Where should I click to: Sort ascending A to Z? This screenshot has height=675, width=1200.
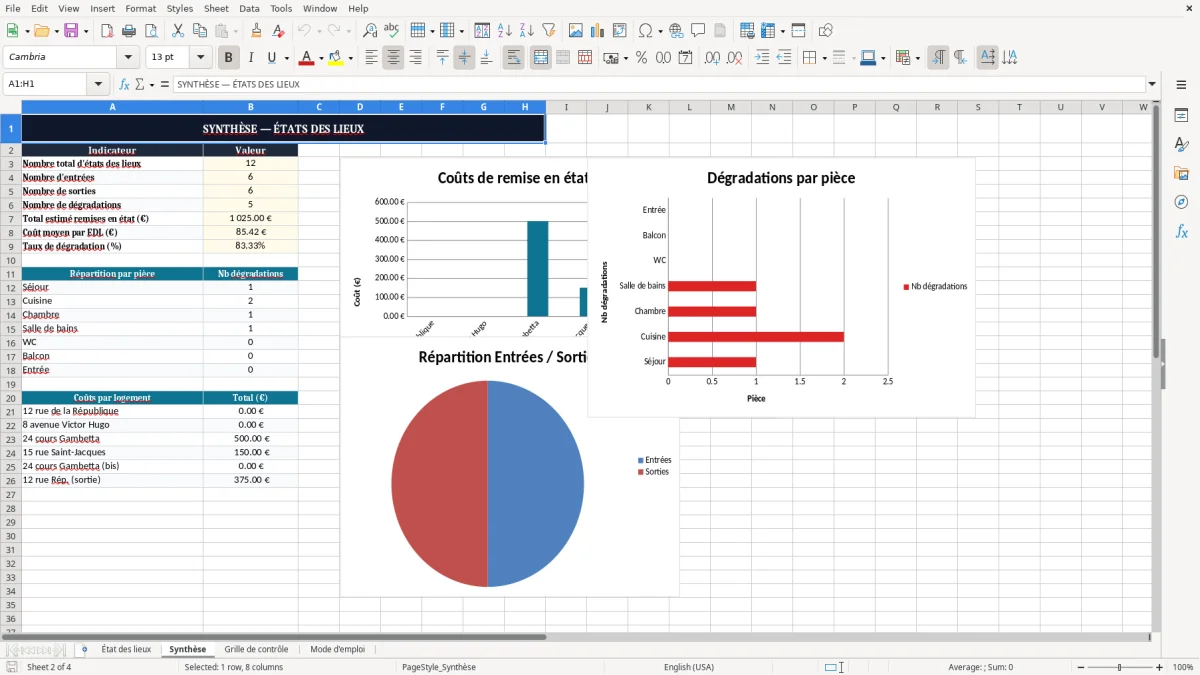[x=505, y=31]
